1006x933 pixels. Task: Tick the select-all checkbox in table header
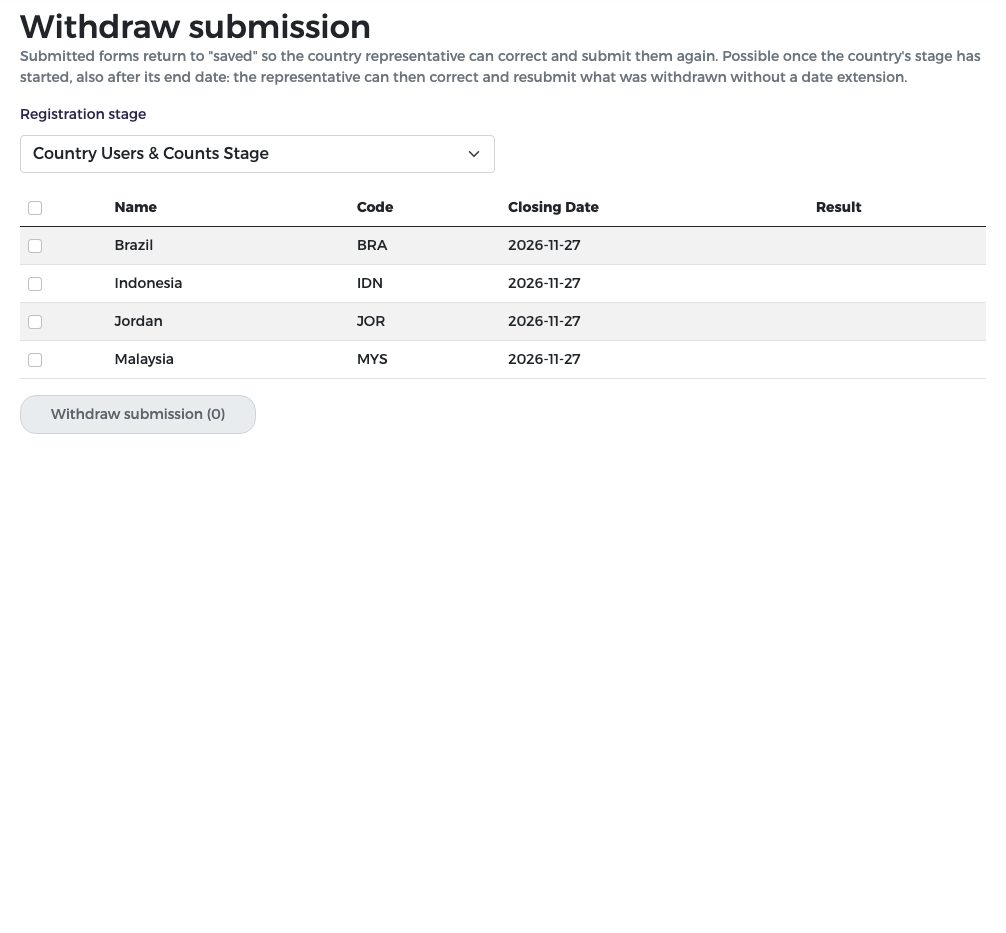tap(35, 208)
